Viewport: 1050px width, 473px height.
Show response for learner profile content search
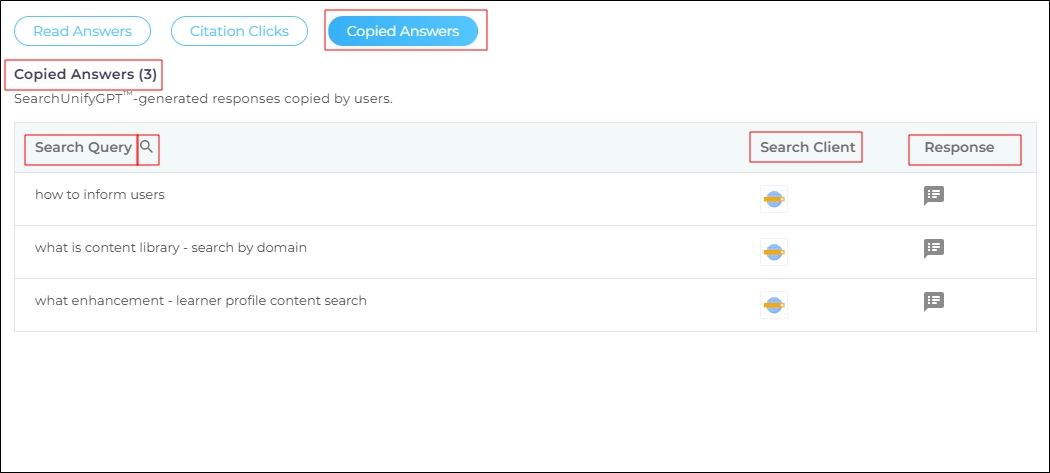(x=933, y=301)
